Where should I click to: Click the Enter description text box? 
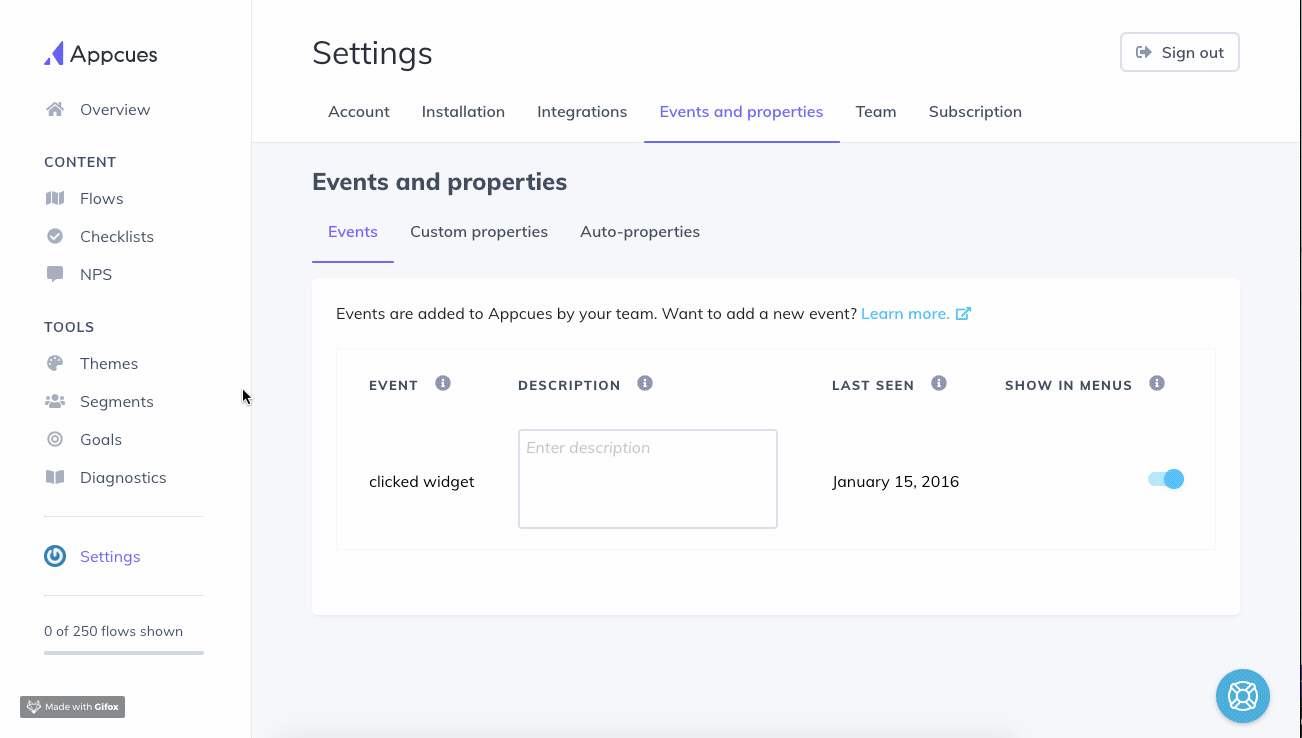pyautogui.click(x=648, y=479)
